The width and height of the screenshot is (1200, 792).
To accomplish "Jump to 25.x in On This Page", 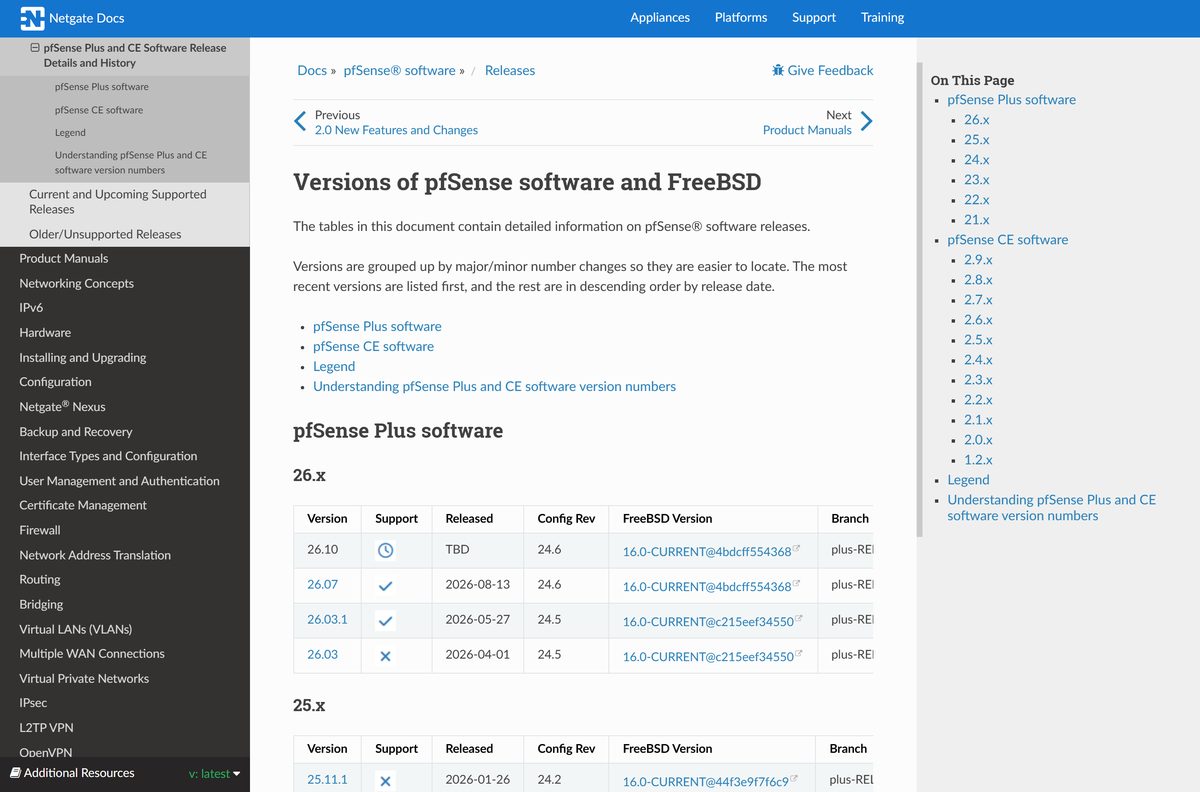I will tap(977, 140).
